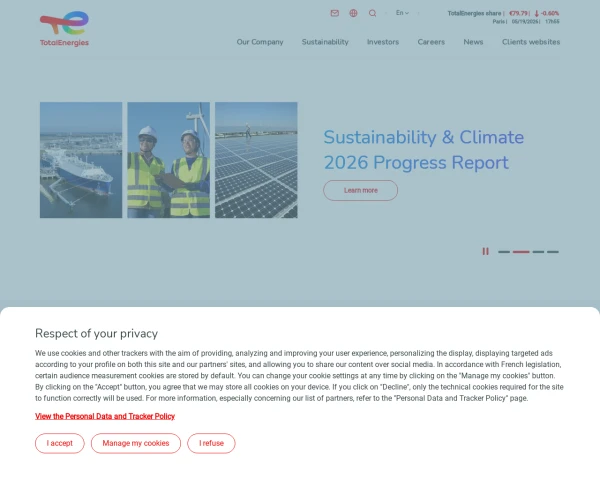Click the Respect of your privacy heading
The height and width of the screenshot is (480, 600).
(96, 333)
